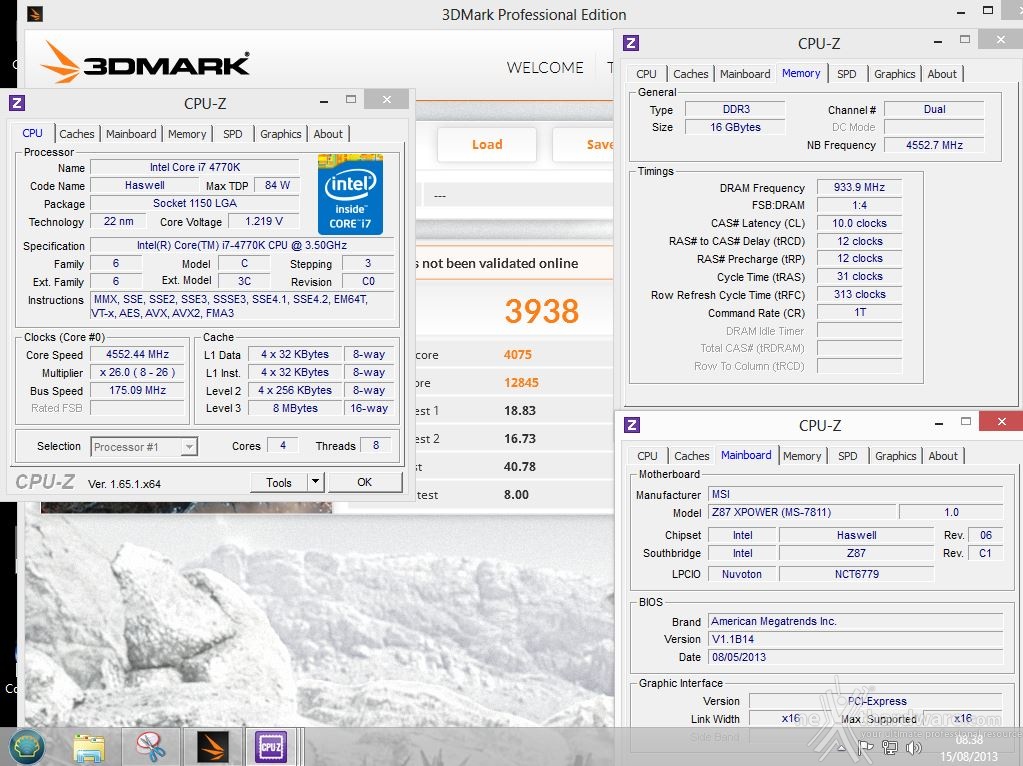Click the CPU-Z Z logo in CPU window
Image resolution: width=1023 pixels, height=766 pixels.
(18, 103)
